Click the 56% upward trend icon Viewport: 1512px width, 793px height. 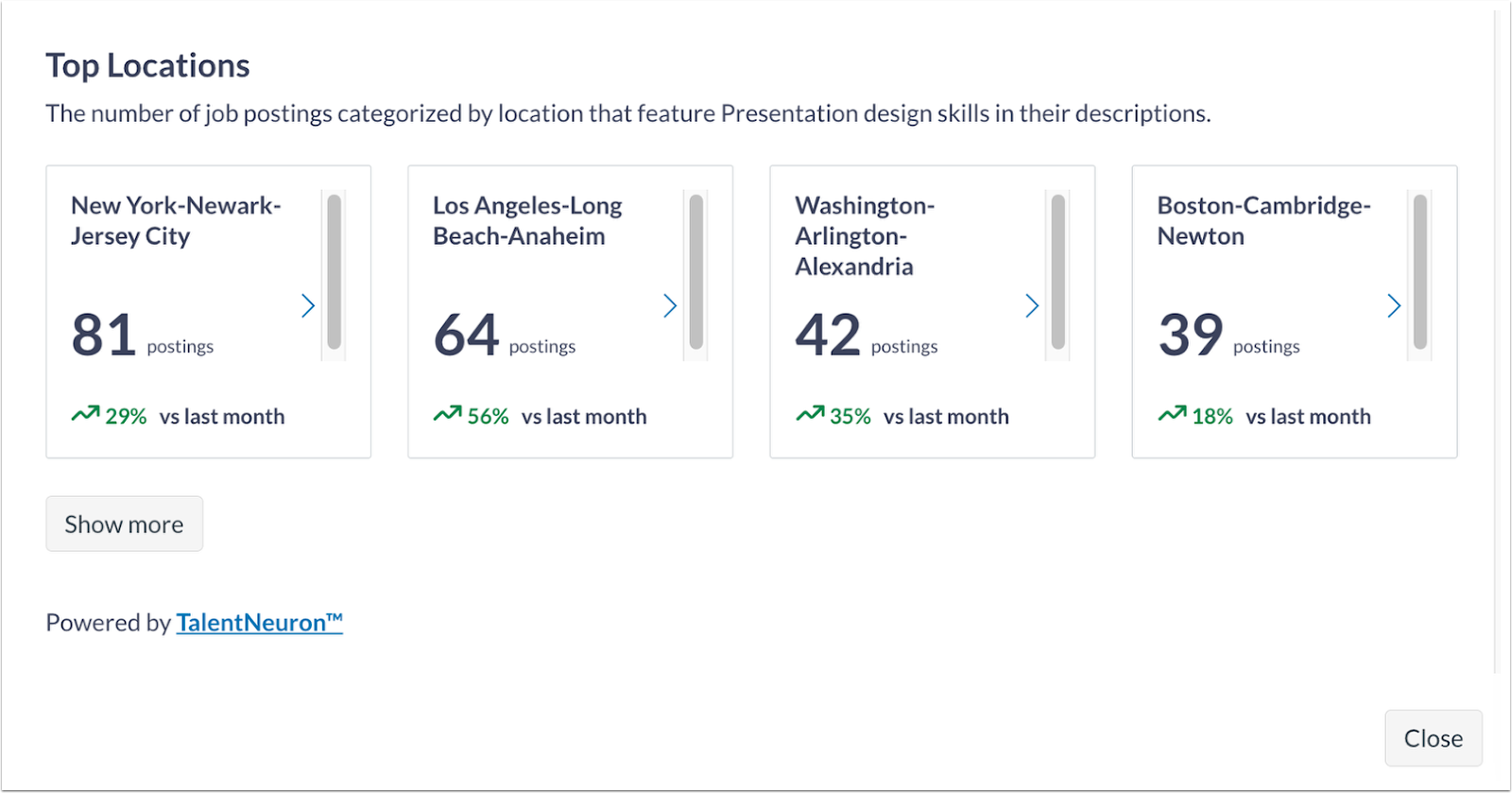point(447,414)
